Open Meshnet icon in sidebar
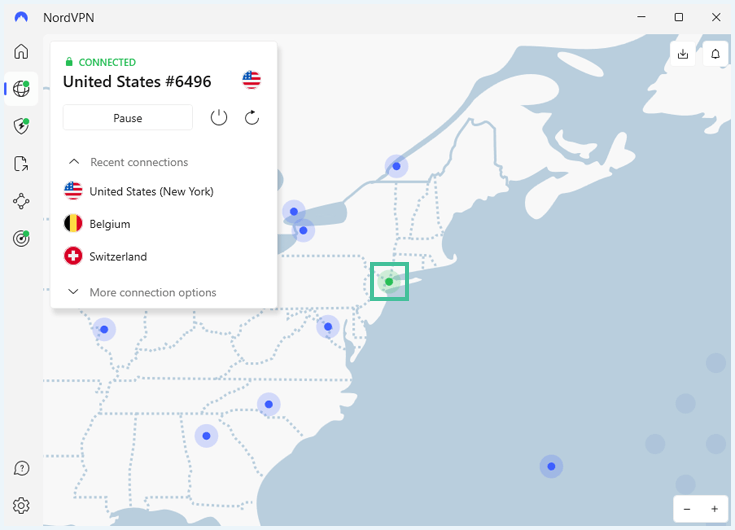Image resolution: width=735 pixels, height=530 pixels. pos(21,202)
